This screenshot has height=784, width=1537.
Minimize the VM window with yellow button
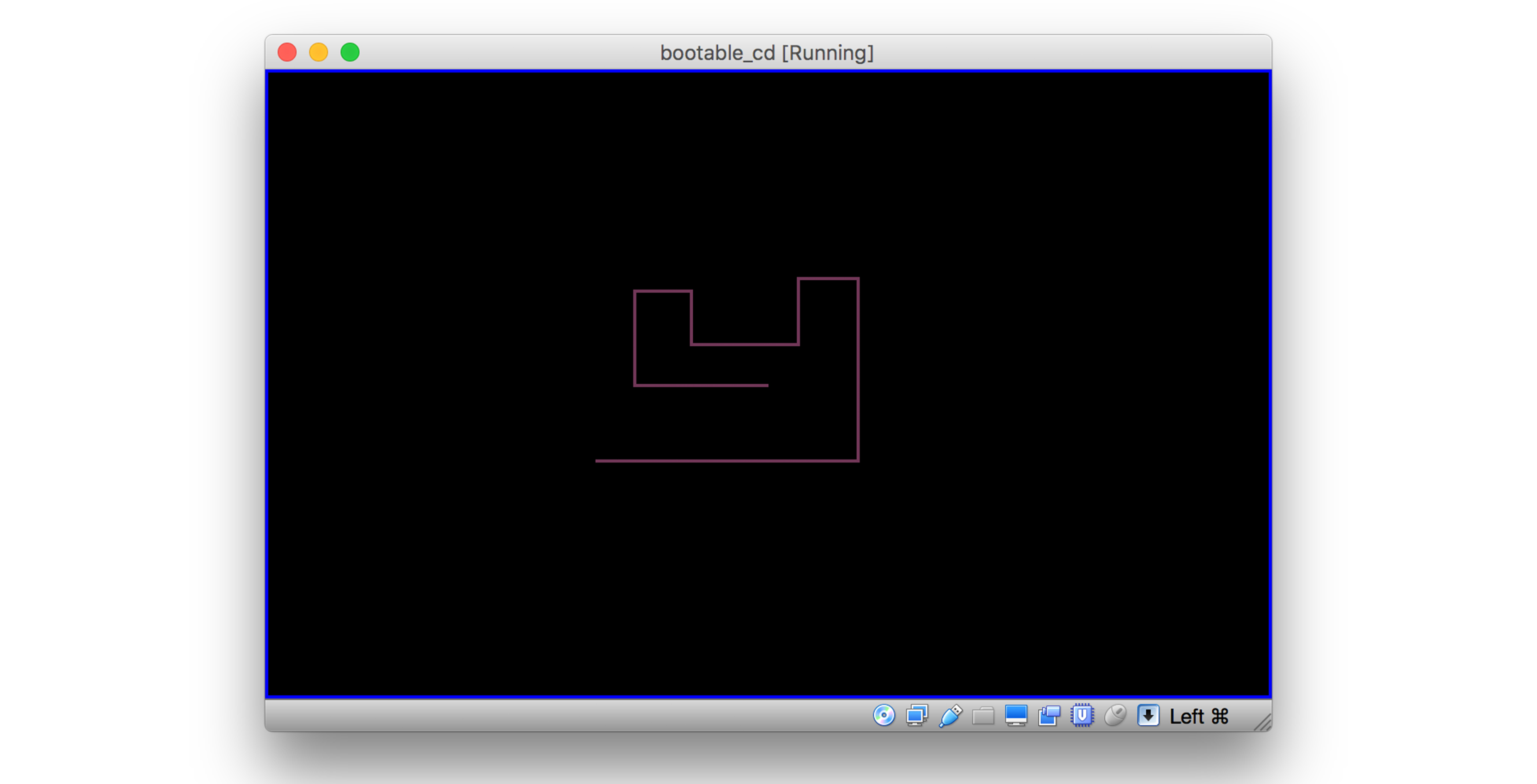(319, 53)
